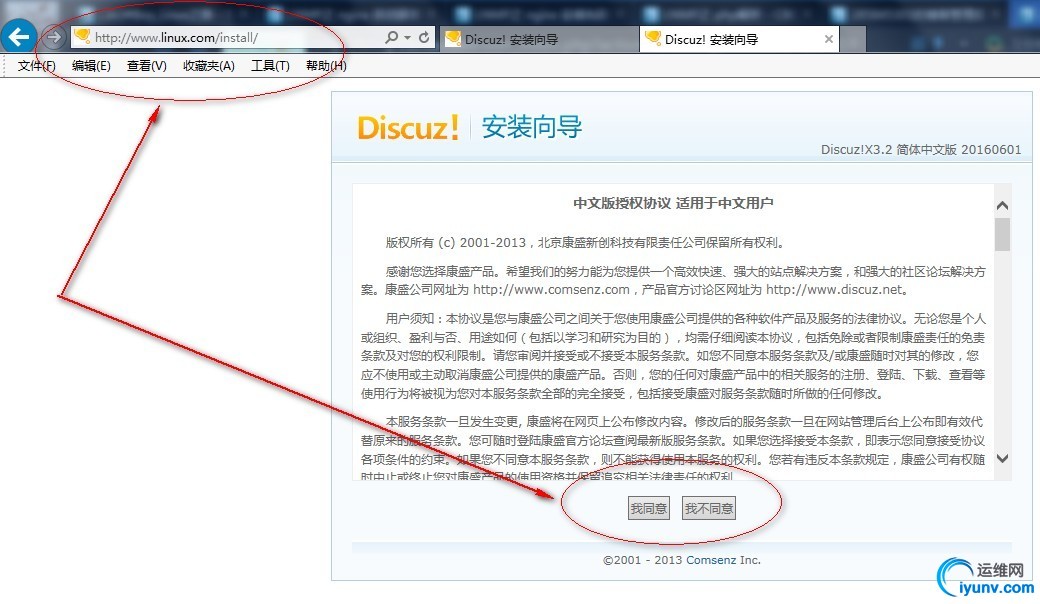Open the 查看(V) menu
The height and width of the screenshot is (604, 1040).
click(147, 66)
